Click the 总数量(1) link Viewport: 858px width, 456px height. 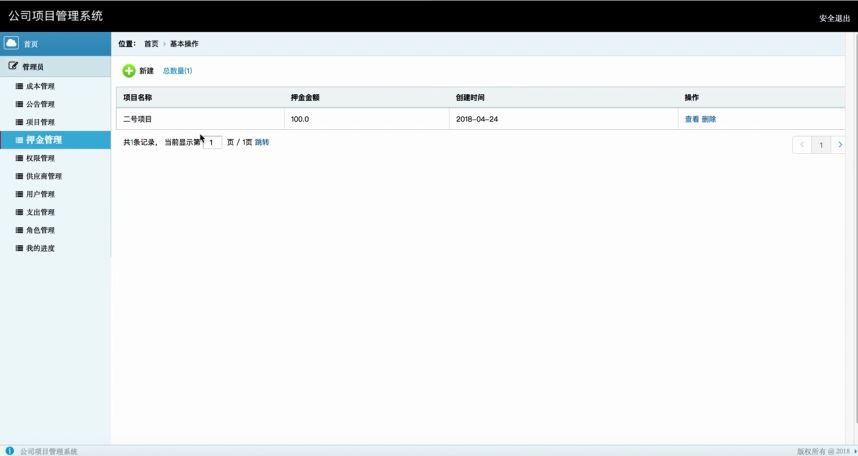177,71
